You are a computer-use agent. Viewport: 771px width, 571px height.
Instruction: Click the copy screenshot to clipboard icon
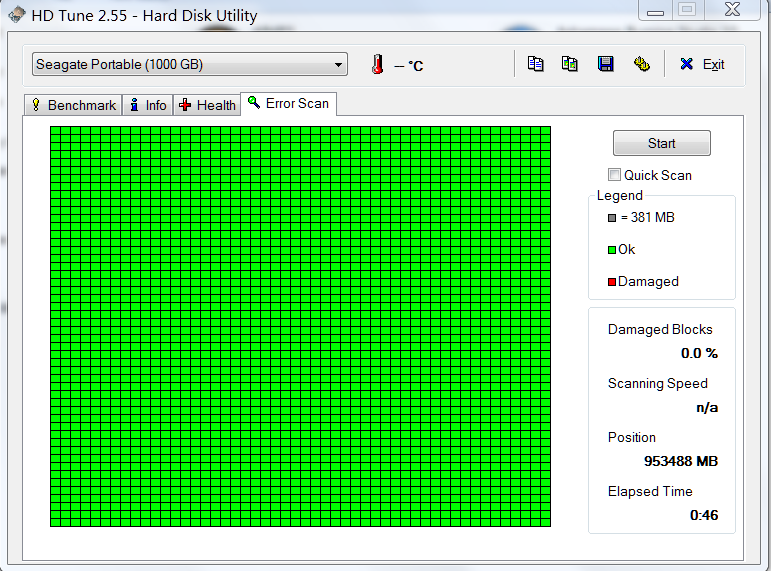(570, 64)
